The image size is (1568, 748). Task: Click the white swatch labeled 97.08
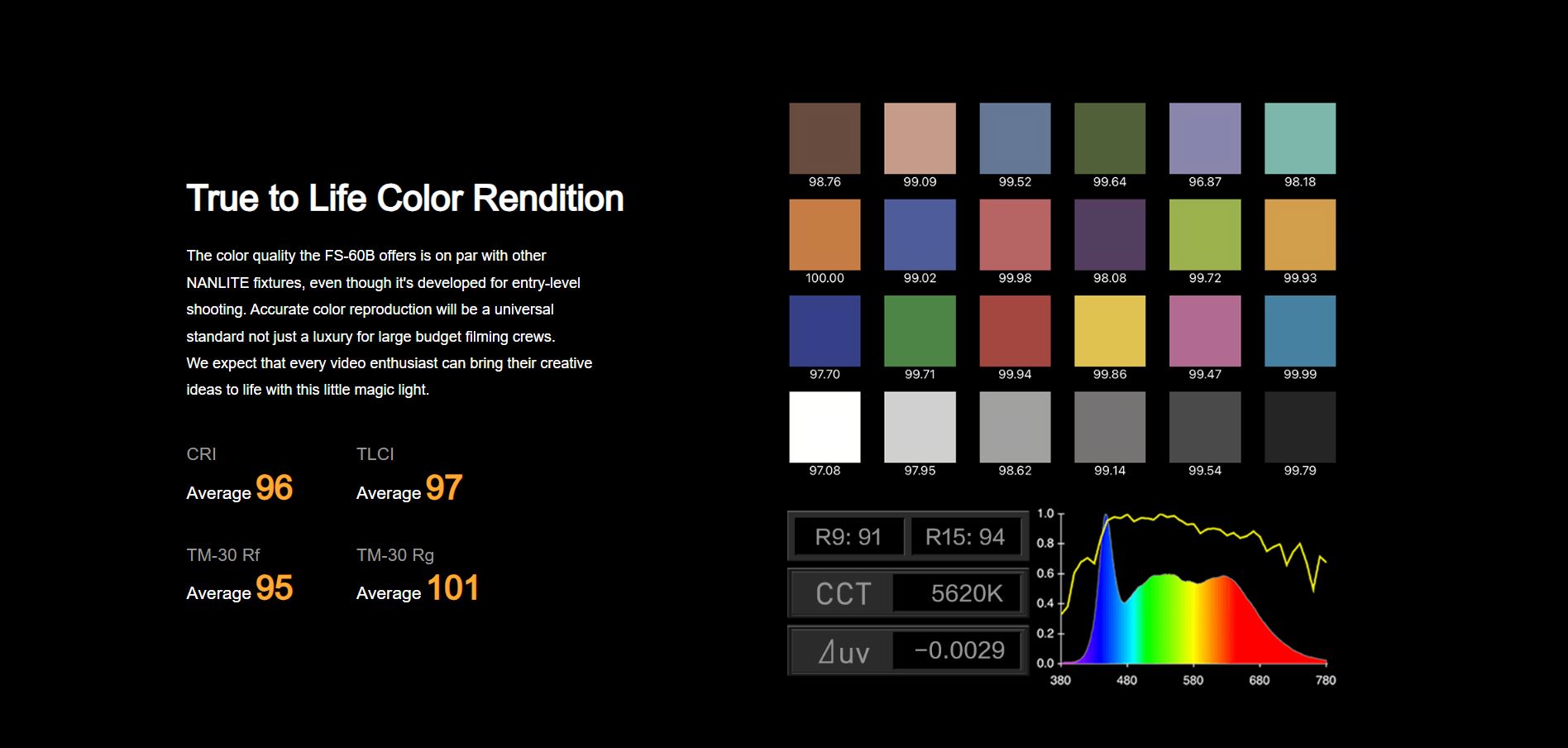click(x=825, y=427)
